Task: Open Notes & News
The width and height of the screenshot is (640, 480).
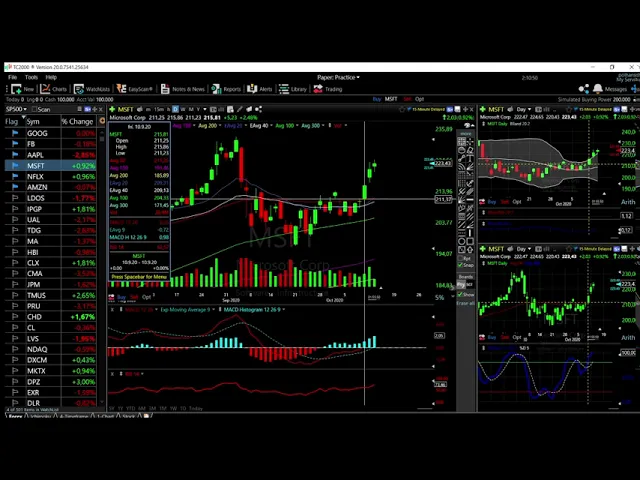Action: pos(183,89)
